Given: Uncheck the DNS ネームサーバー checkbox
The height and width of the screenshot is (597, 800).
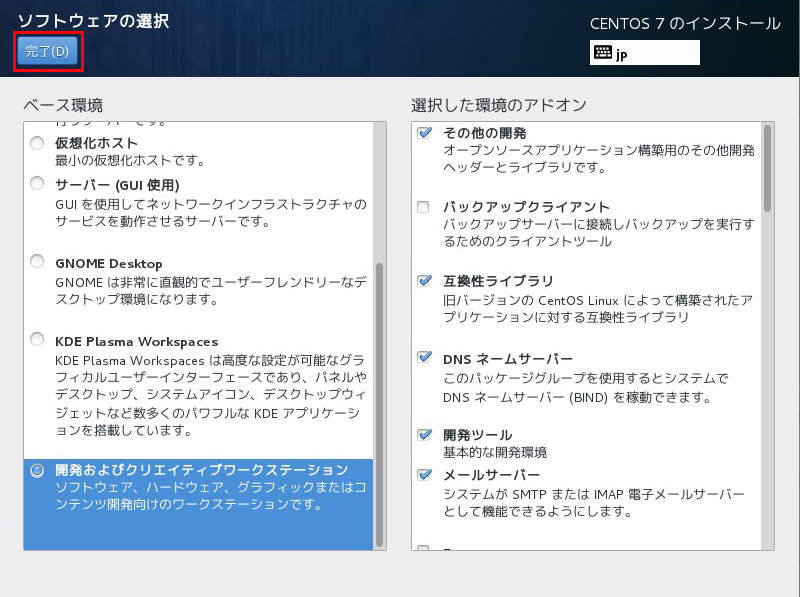Looking at the screenshot, I should pos(424,357).
